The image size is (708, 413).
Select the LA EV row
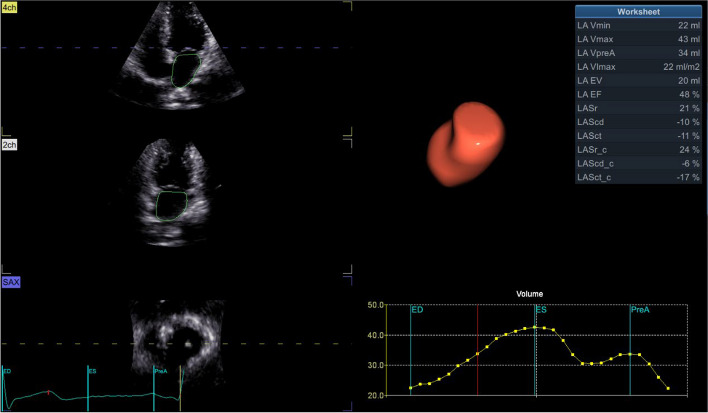638,81
